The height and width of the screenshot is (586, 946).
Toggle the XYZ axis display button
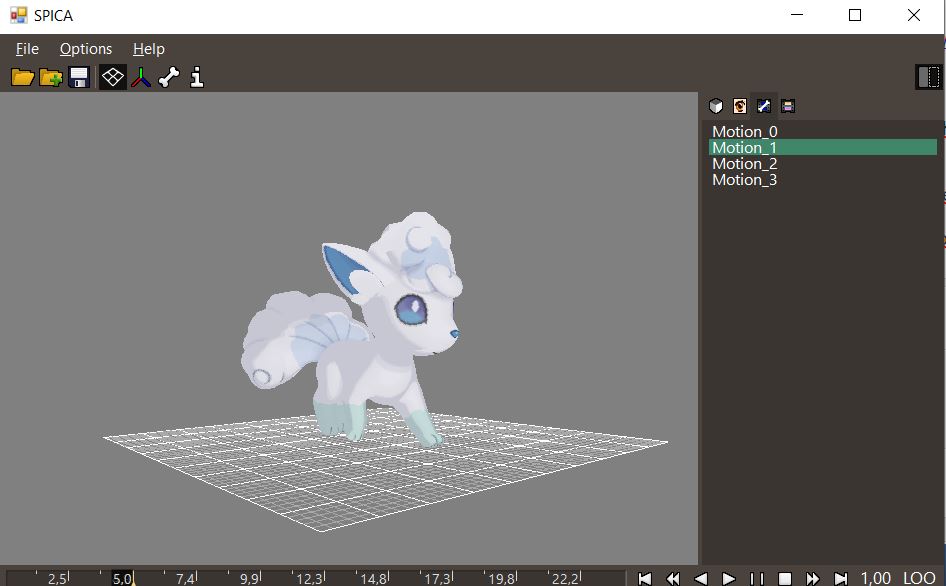click(141, 77)
